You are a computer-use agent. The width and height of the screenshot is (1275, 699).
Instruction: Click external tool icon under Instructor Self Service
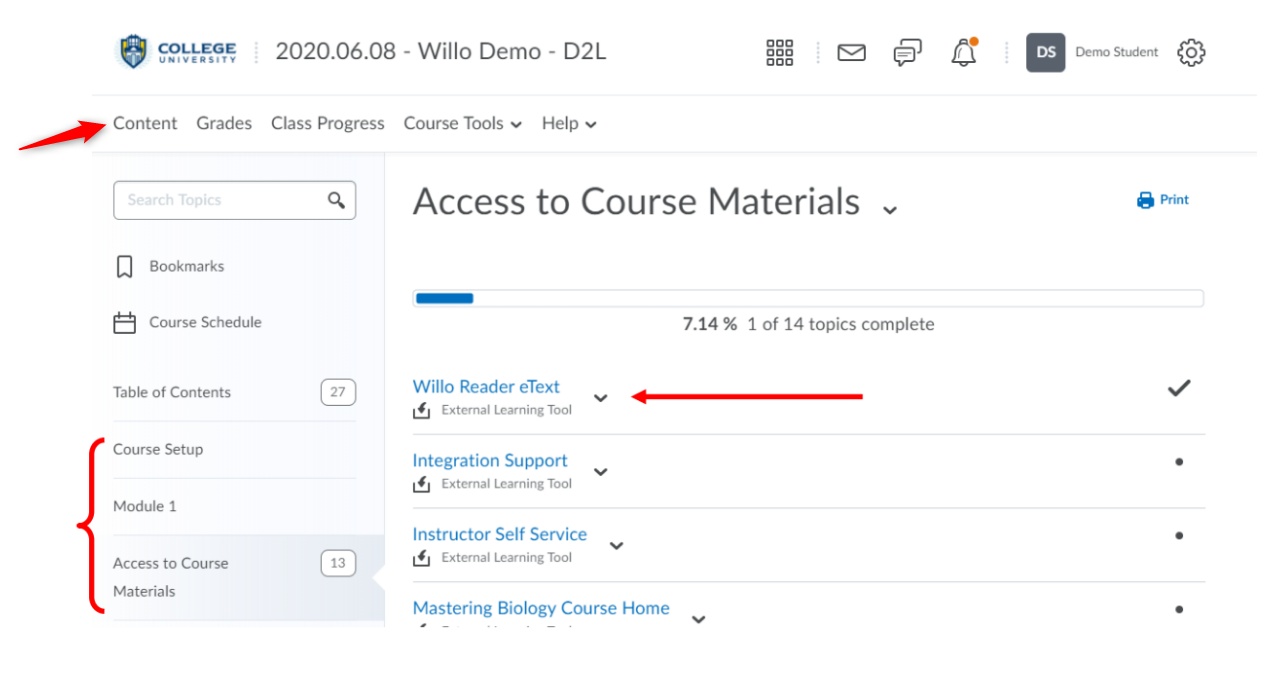[x=421, y=558]
